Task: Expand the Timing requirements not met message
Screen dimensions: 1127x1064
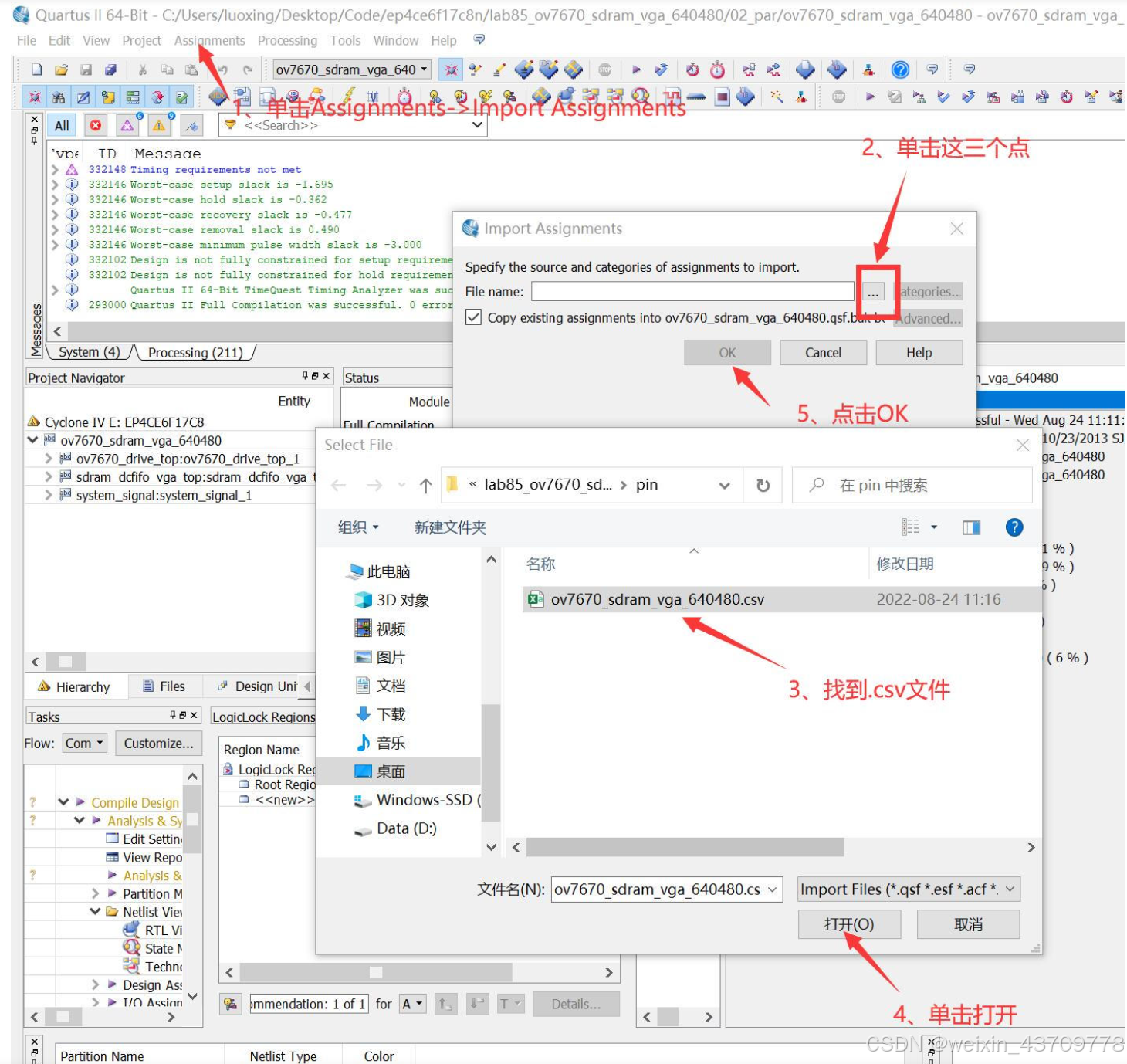Action: [x=56, y=169]
